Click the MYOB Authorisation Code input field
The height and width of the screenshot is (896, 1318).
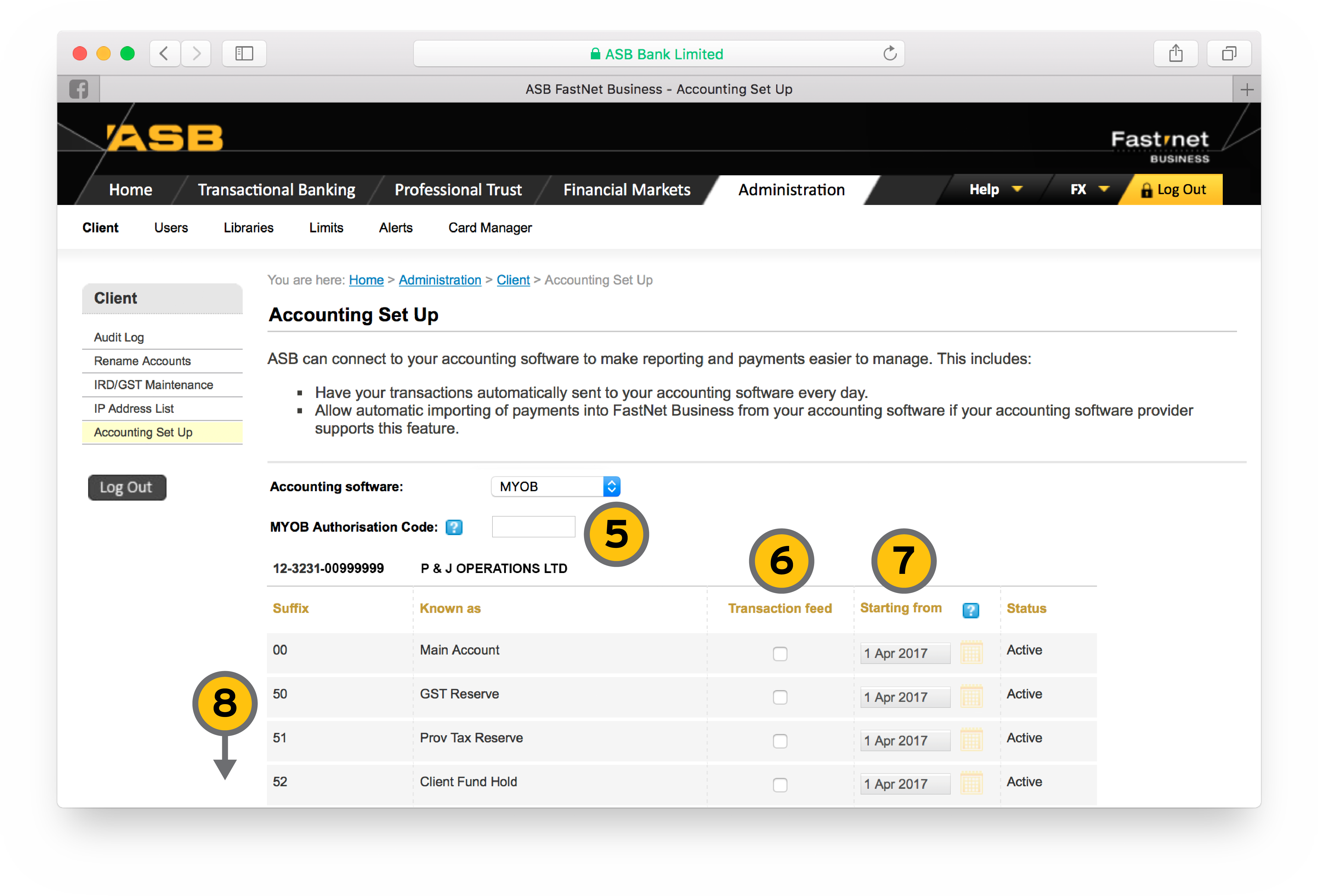(533, 527)
